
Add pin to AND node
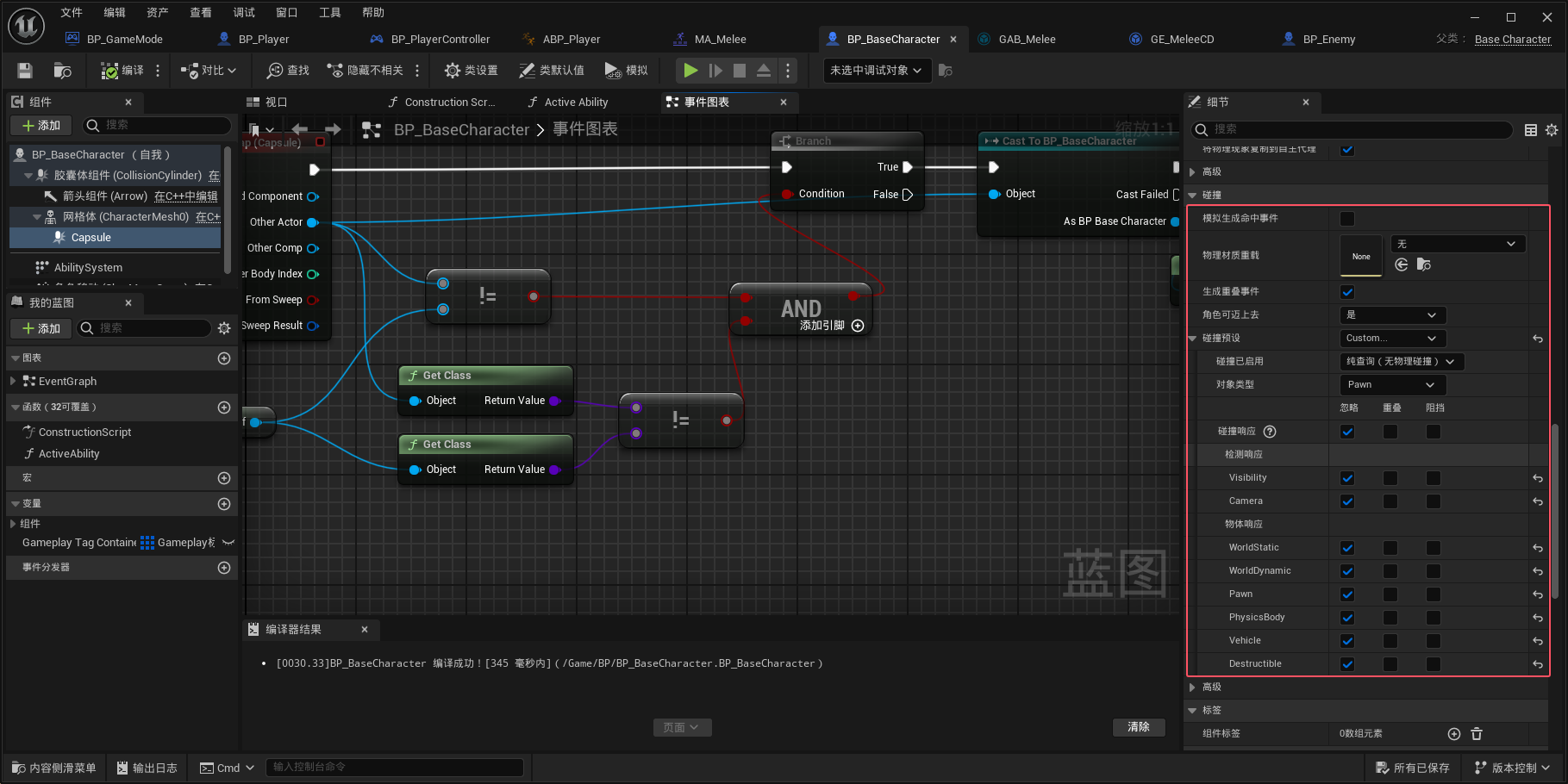tap(858, 326)
